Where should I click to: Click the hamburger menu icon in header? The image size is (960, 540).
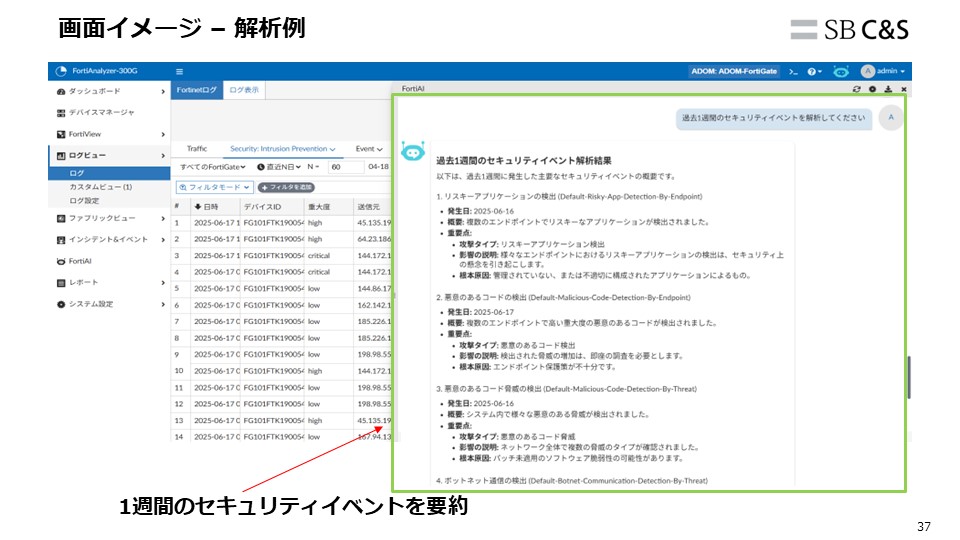pyautogui.click(x=179, y=72)
